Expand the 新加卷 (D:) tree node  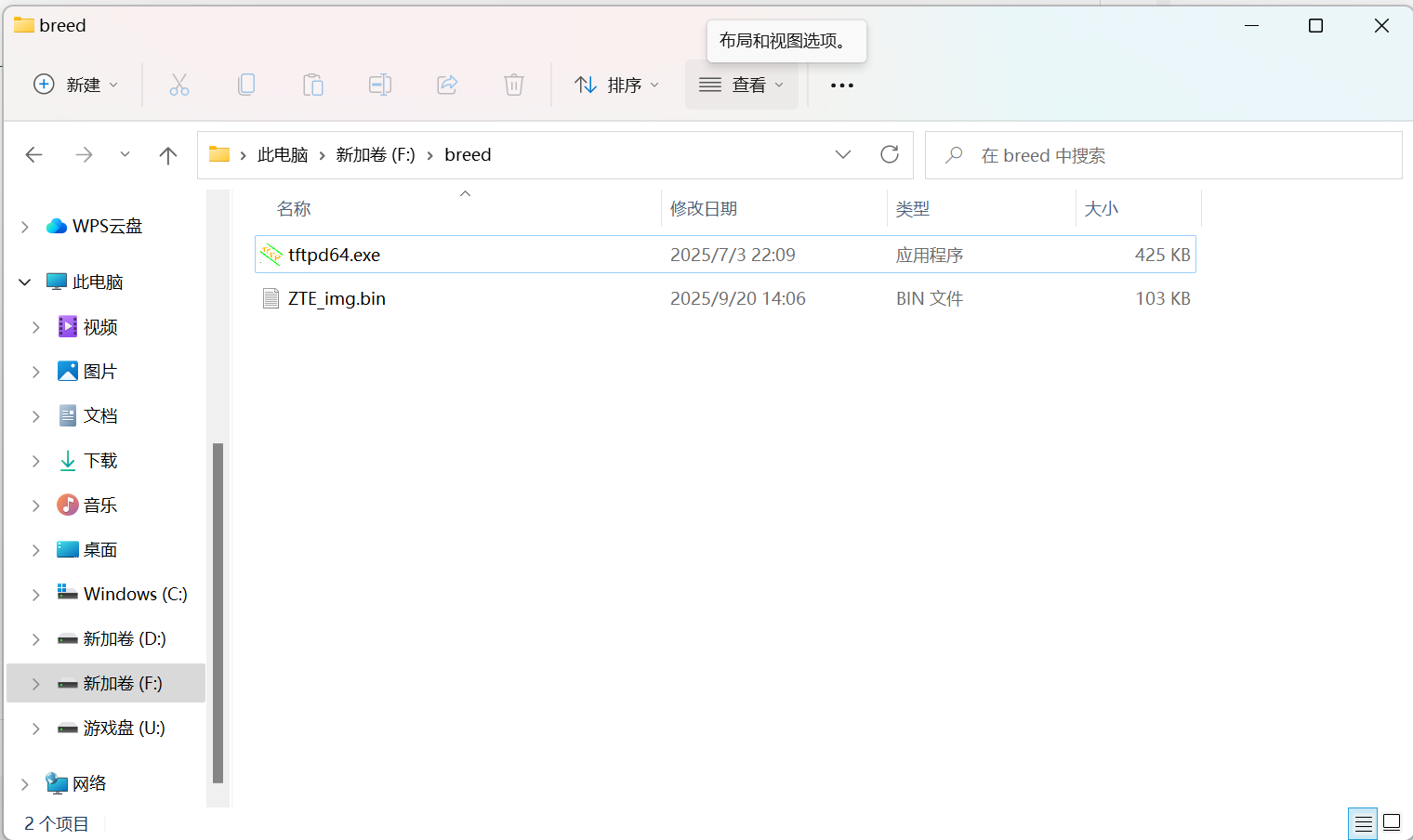pos(36,638)
